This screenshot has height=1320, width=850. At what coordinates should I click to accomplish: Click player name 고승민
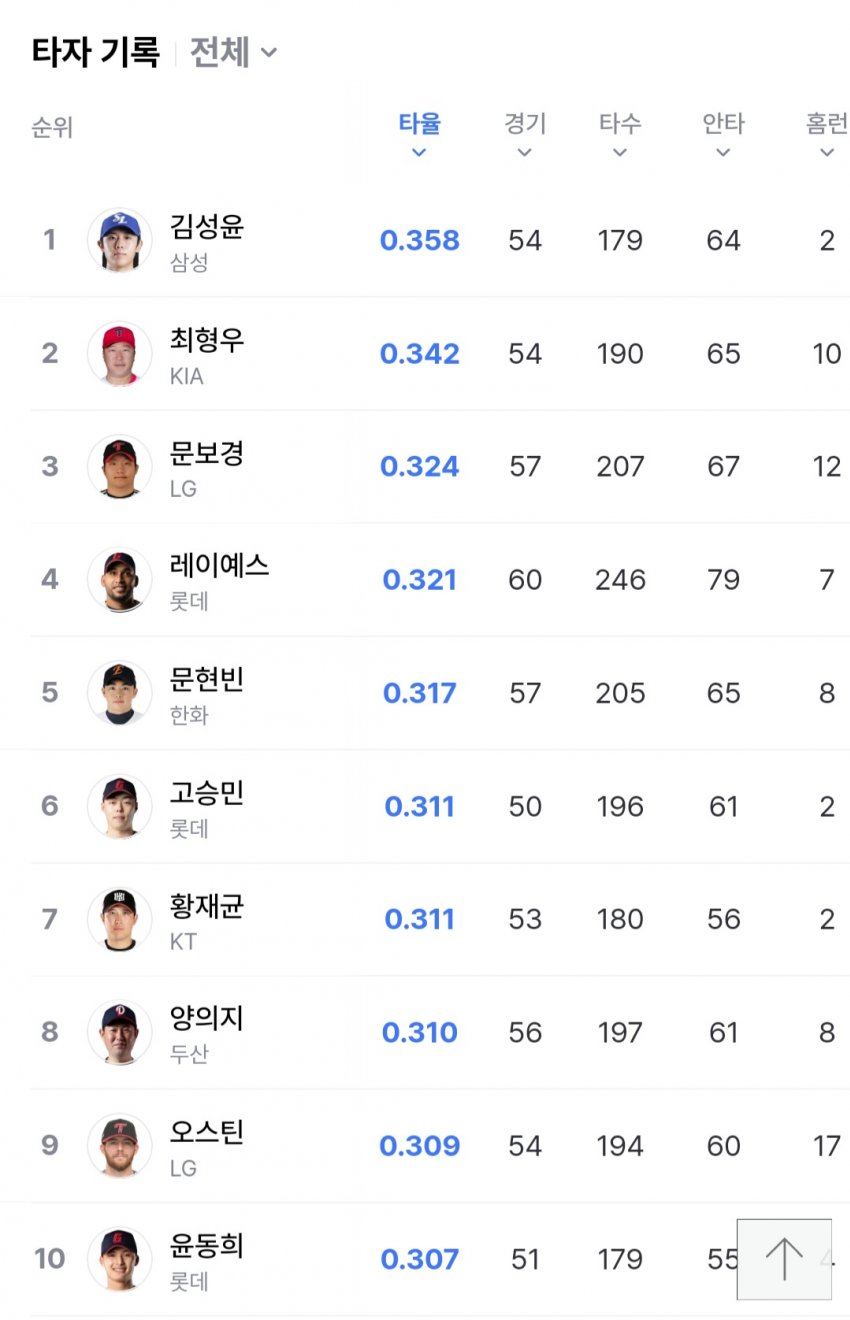coord(207,793)
